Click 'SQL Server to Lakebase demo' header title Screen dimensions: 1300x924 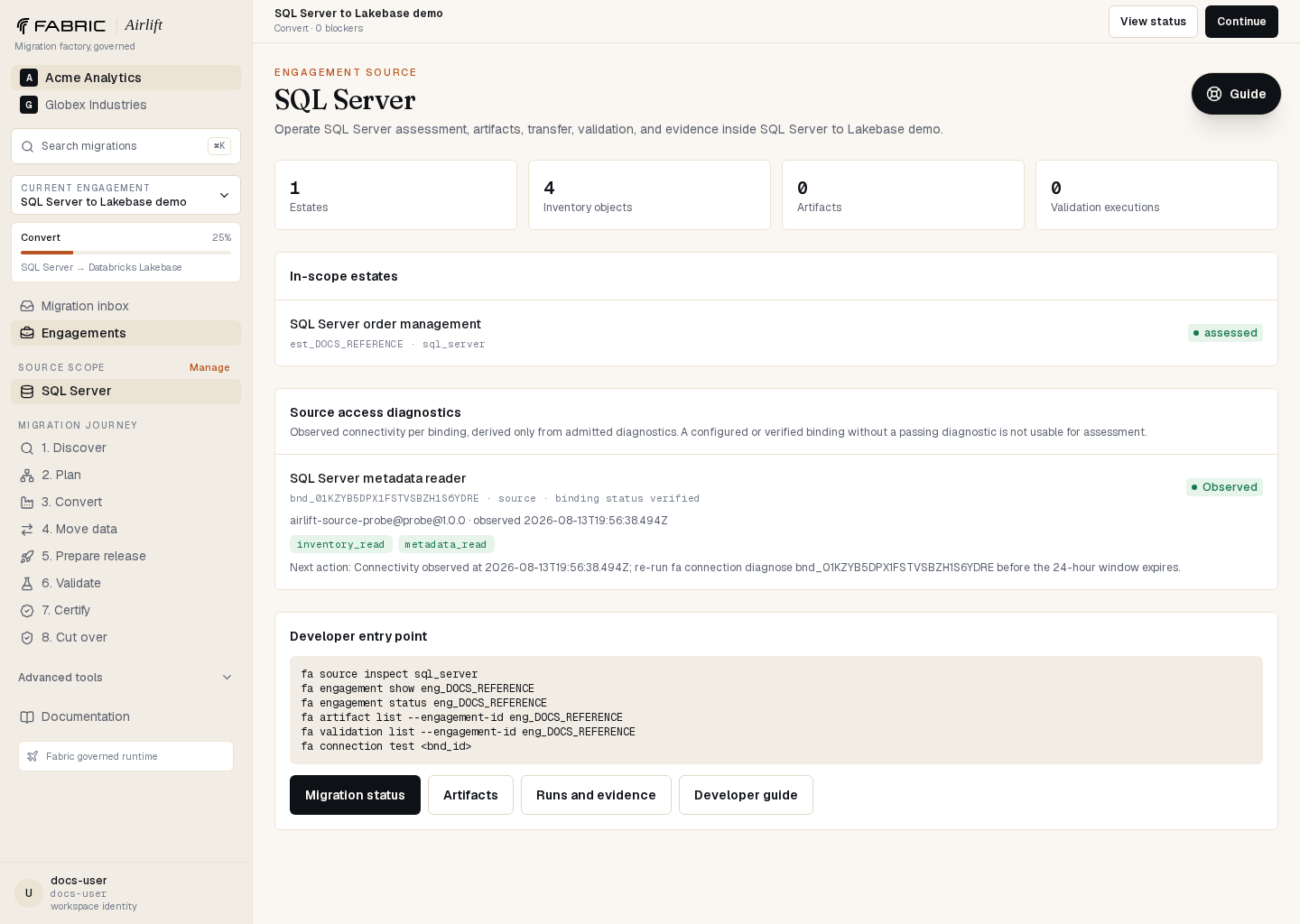pos(358,14)
